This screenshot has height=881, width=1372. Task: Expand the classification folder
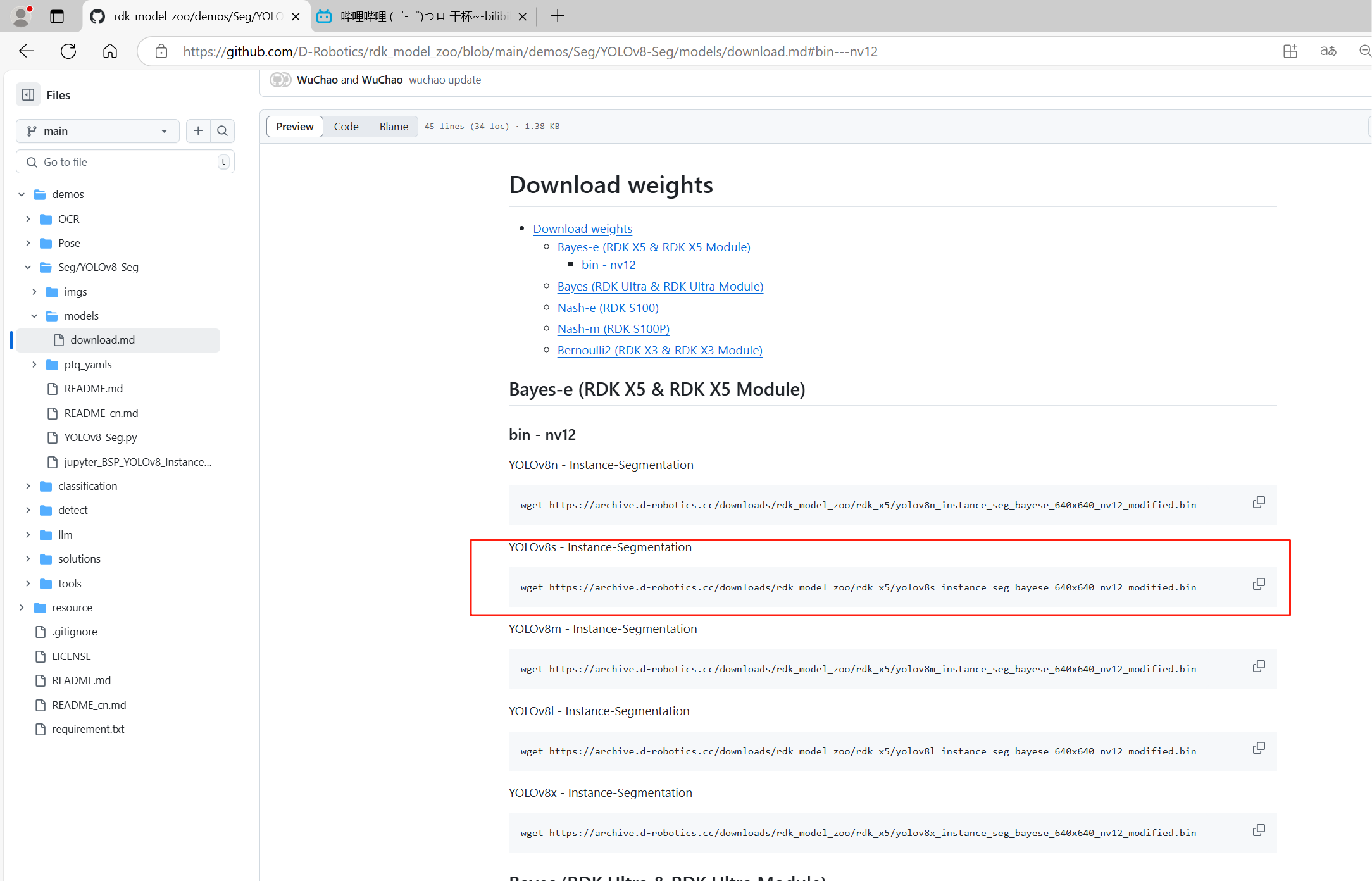(28, 486)
